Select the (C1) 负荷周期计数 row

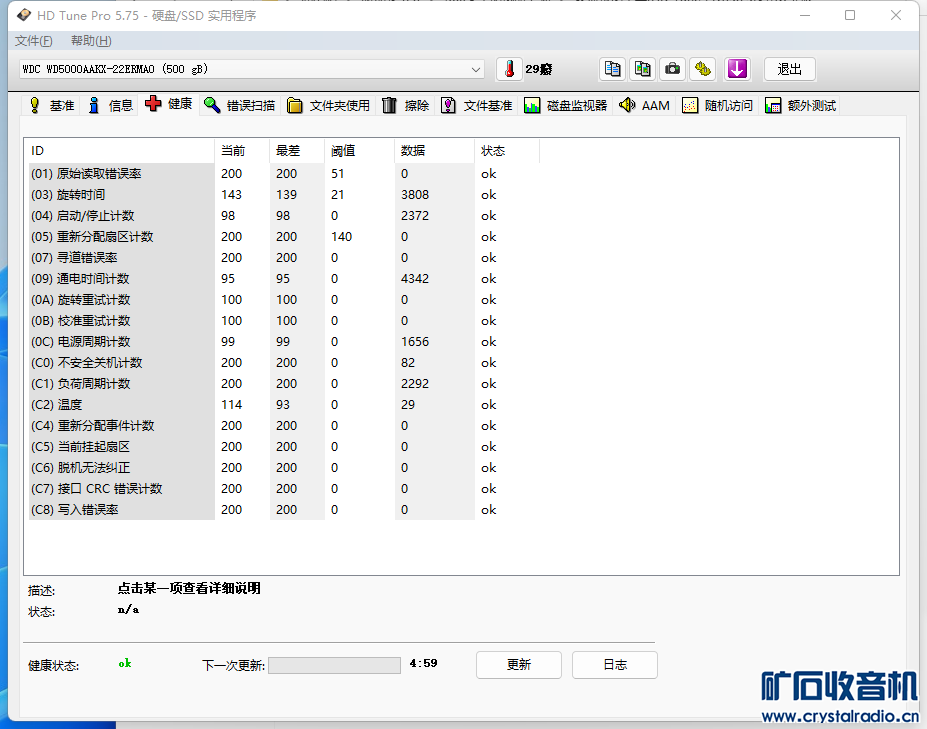point(284,384)
